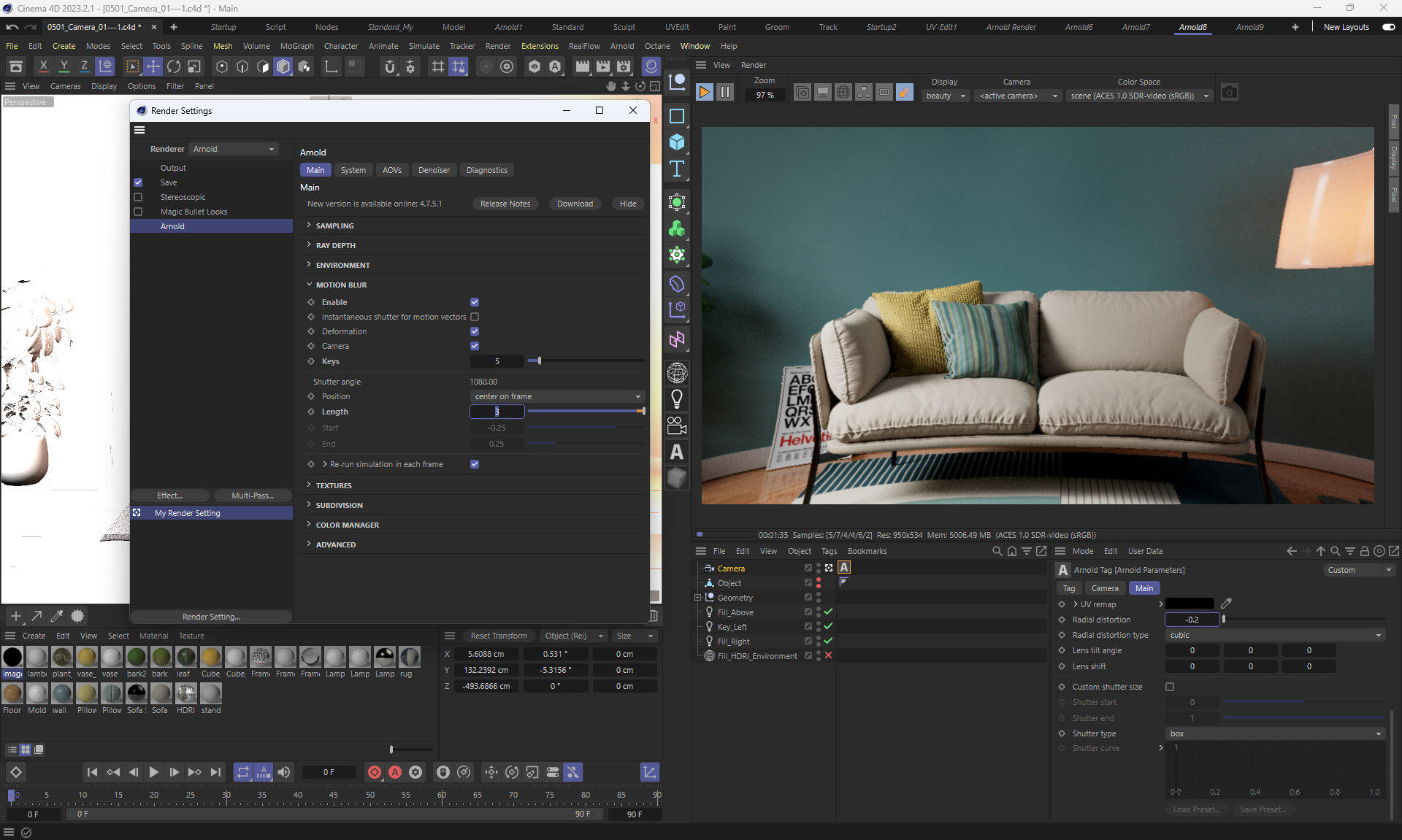Toggle Instantaneous shutter for motion vectors
Image resolution: width=1402 pixels, height=840 pixels.
point(475,317)
